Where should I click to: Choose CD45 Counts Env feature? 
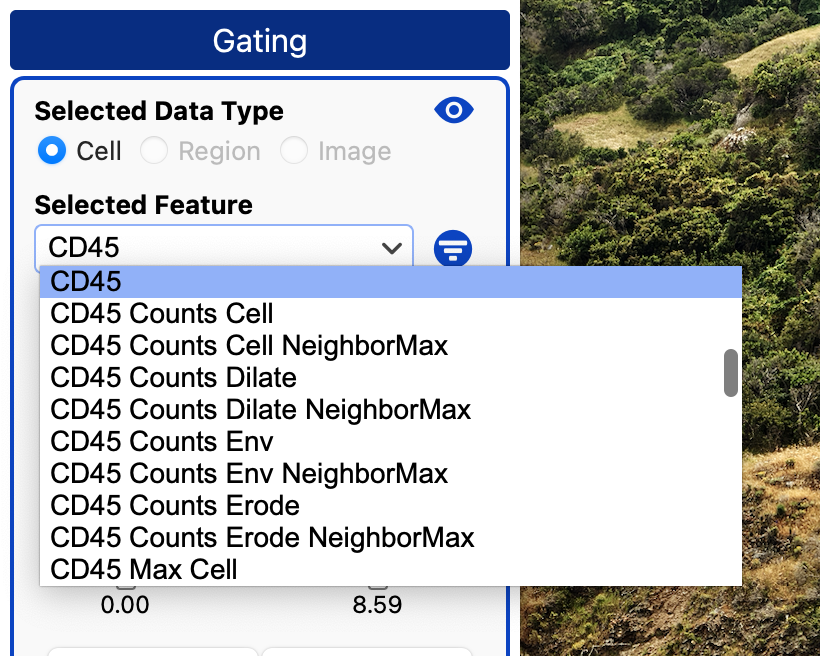(x=163, y=442)
